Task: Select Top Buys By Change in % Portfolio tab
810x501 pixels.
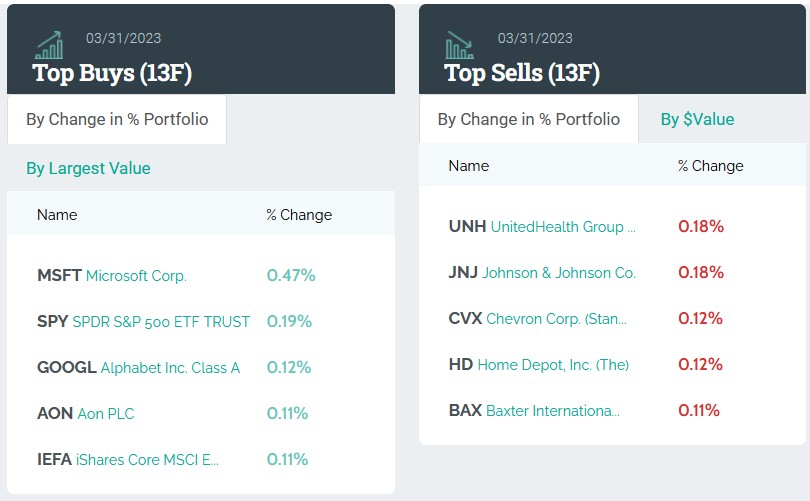Action: click(x=117, y=120)
